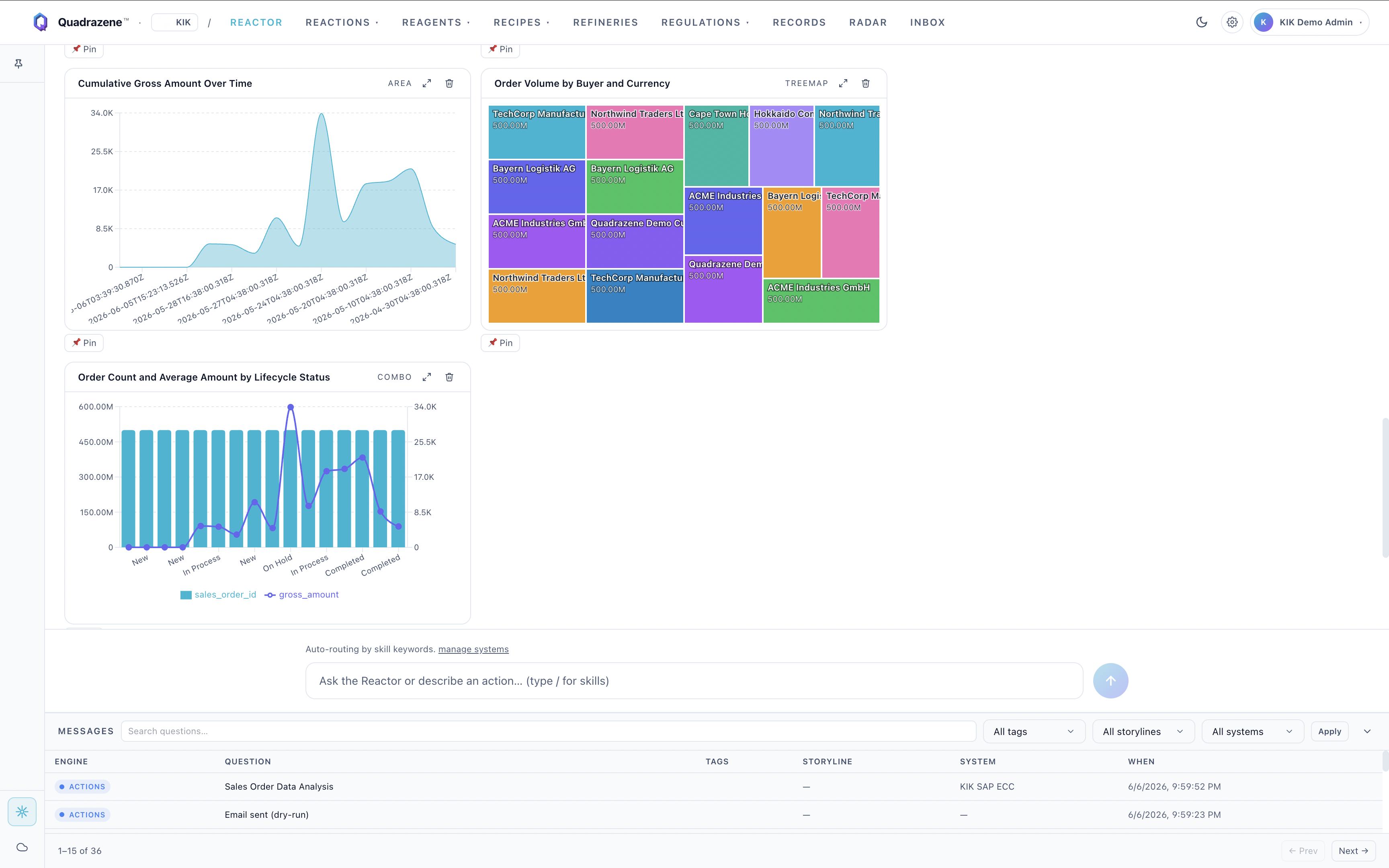
Task: Click the snowflake icon in left sidebar
Action: pos(22,812)
